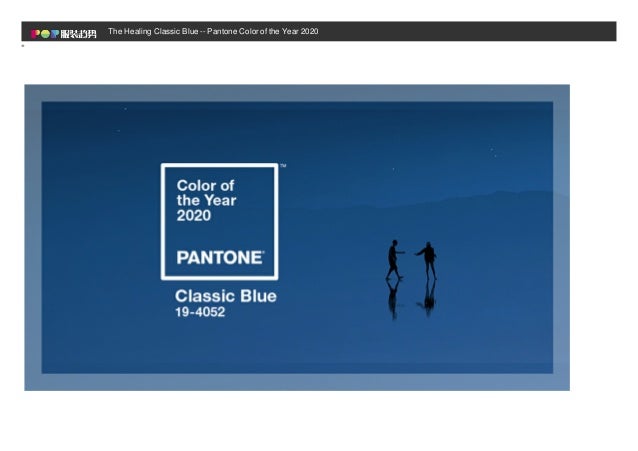
Task: Click the Pantone Color of the Year 2020 logo box
Action: click(x=220, y=222)
